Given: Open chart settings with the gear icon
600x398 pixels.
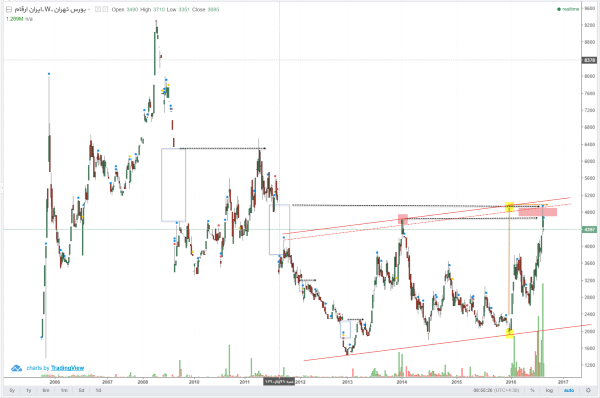Looking at the screenshot, I should pos(588,390).
